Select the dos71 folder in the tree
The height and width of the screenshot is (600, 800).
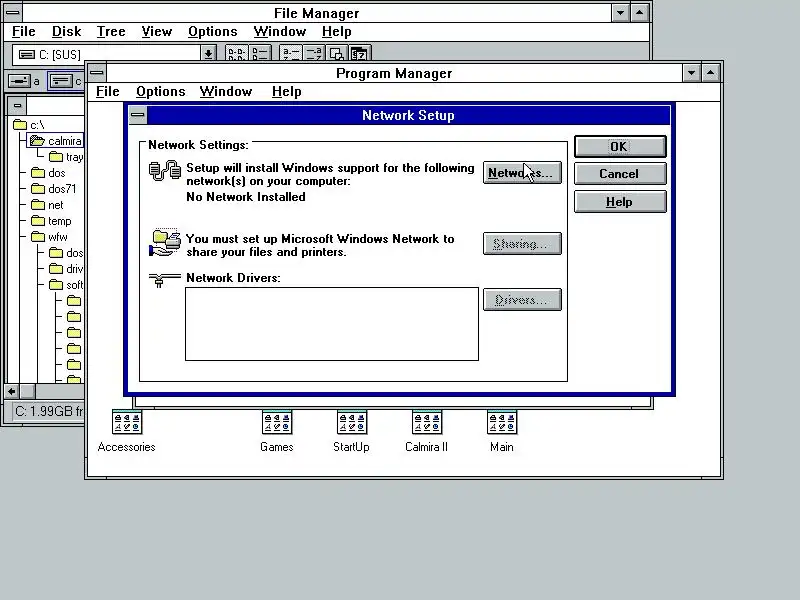point(54,189)
